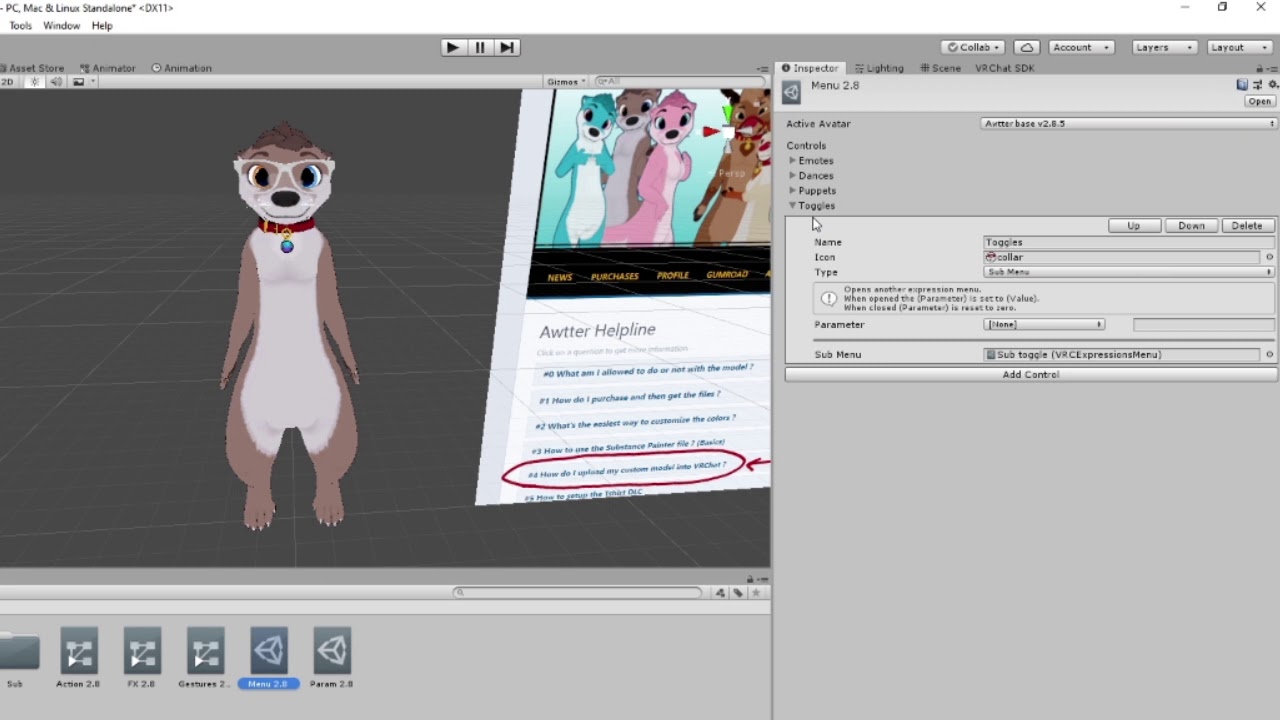Open the cloud services icon next to Collab
Viewport: 1280px width, 720px height.
tap(1027, 47)
